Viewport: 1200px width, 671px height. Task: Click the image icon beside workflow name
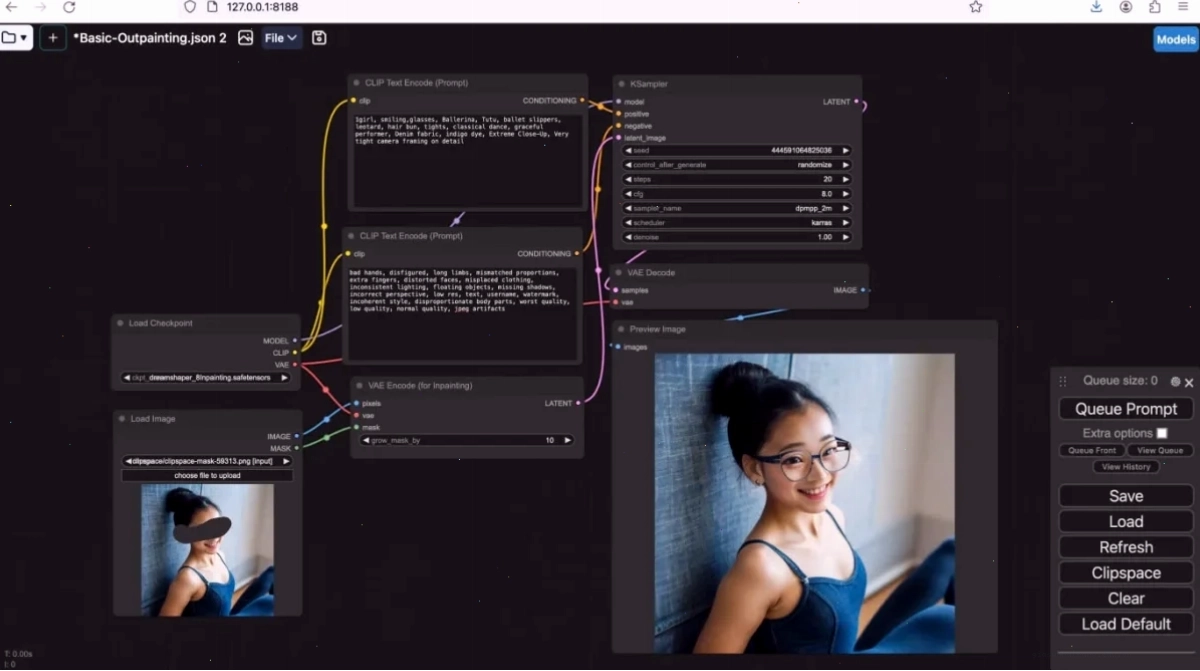point(245,38)
